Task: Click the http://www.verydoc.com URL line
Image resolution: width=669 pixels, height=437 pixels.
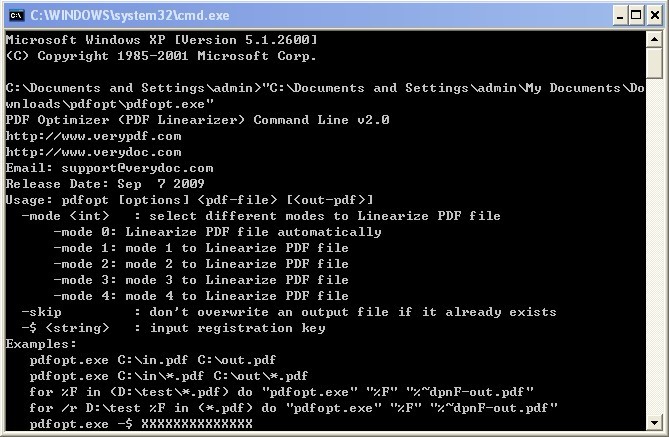Action: tap(93, 152)
